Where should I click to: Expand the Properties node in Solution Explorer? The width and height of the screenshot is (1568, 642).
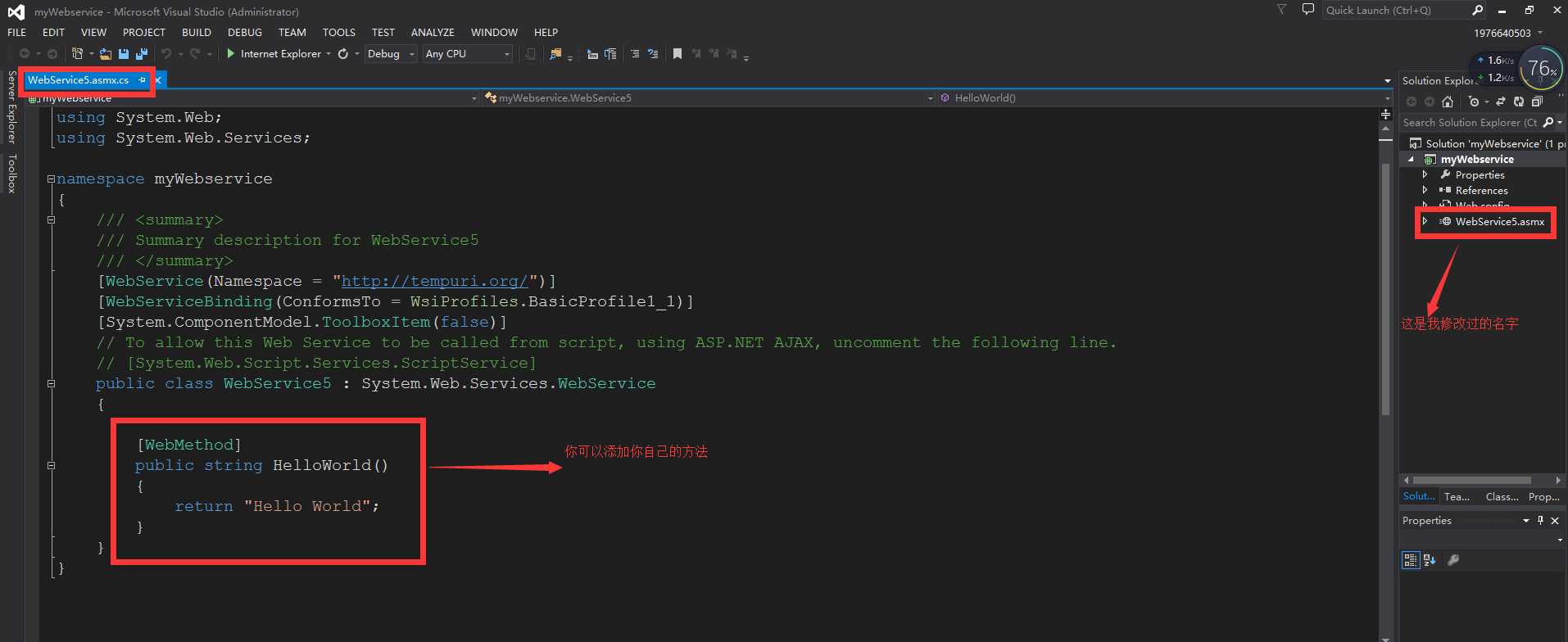tap(1425, 174)
